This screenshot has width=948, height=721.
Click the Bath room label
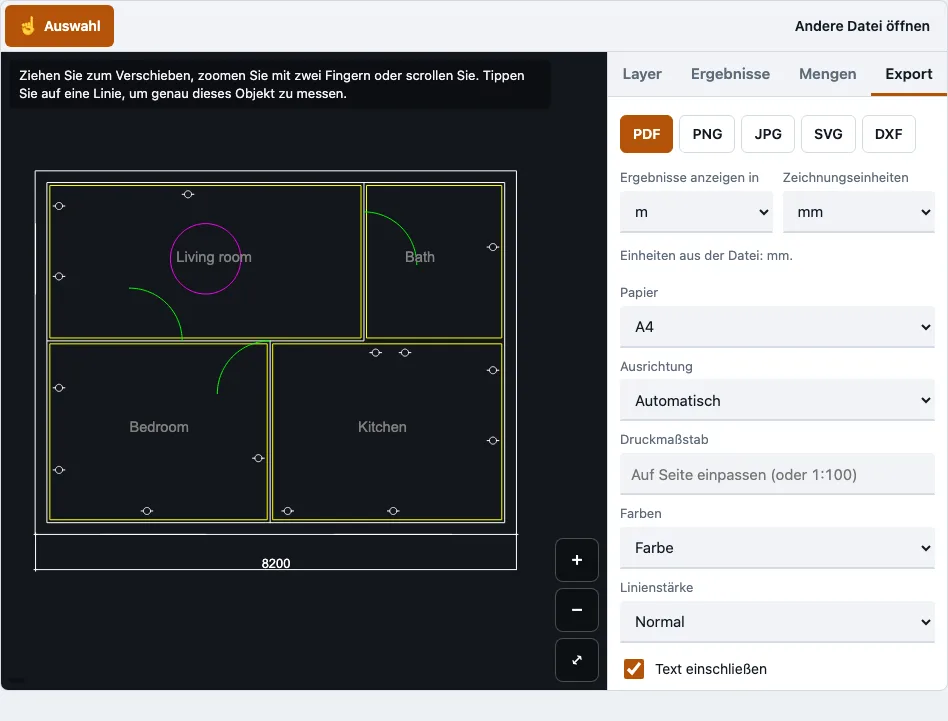(420, 257)
